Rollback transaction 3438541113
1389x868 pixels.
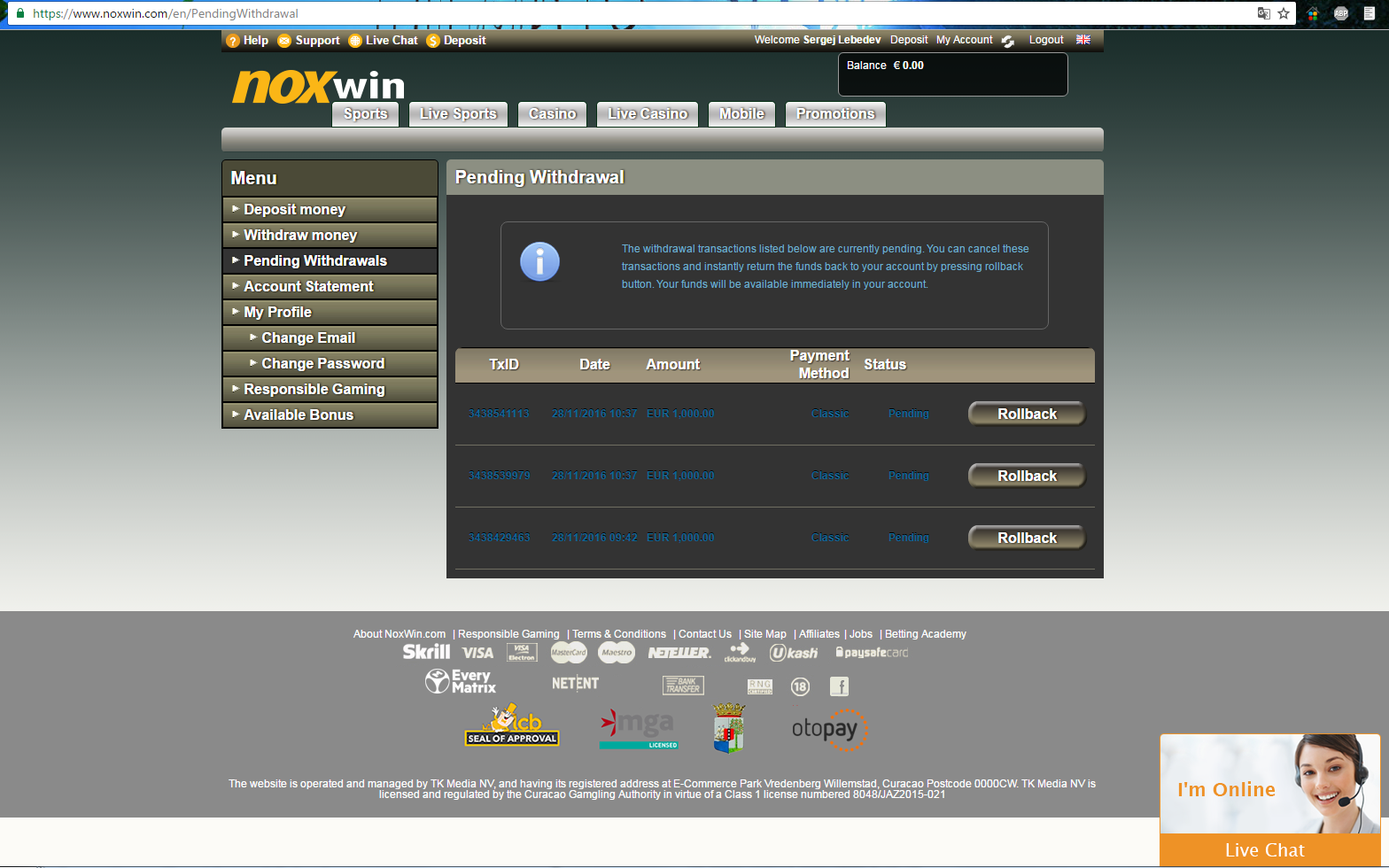(x=1028, y=414)
